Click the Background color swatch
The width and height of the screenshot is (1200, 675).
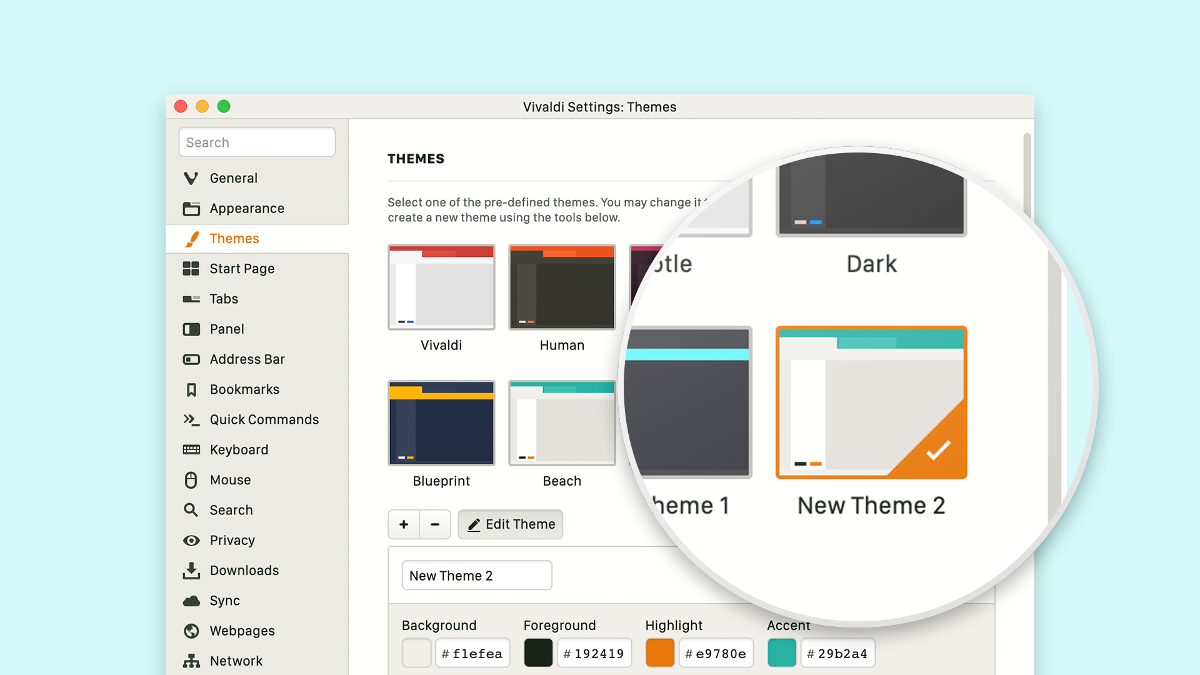tap(416, 653)
